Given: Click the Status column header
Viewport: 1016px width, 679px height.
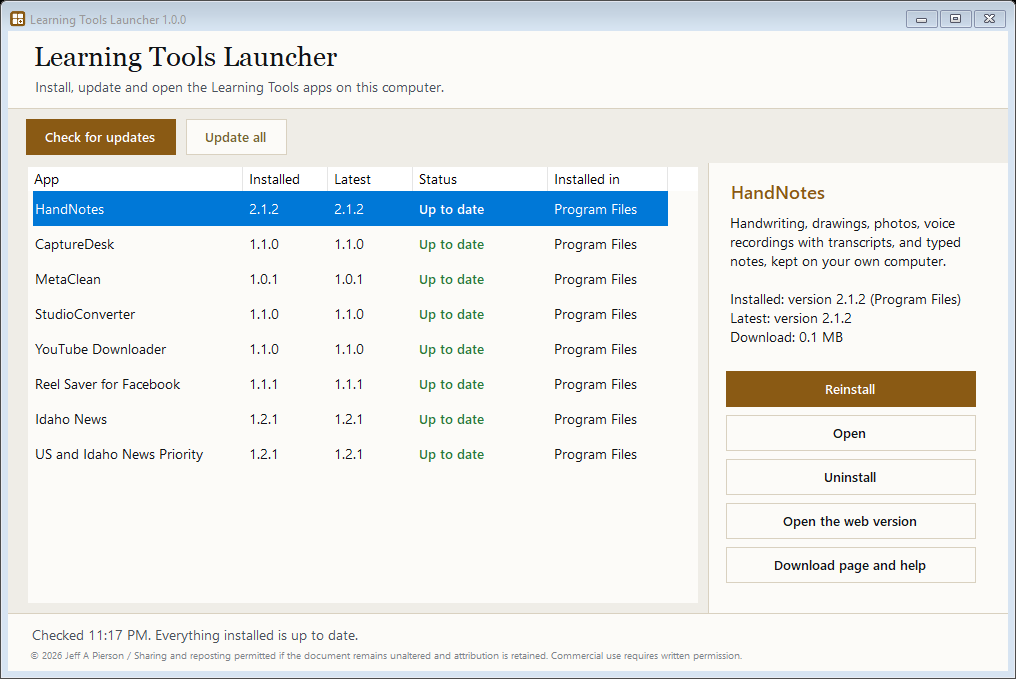Looking at the screenshot, I should pos(479,179).
